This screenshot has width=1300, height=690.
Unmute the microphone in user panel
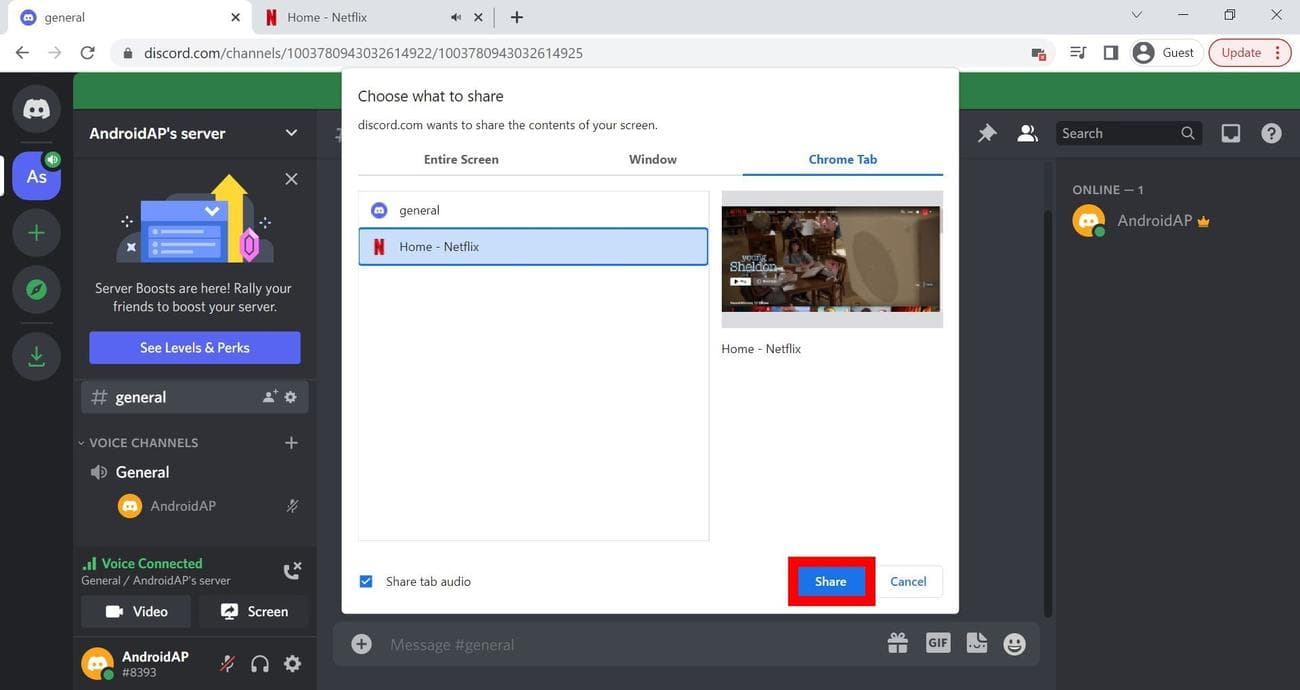(228, 663)
